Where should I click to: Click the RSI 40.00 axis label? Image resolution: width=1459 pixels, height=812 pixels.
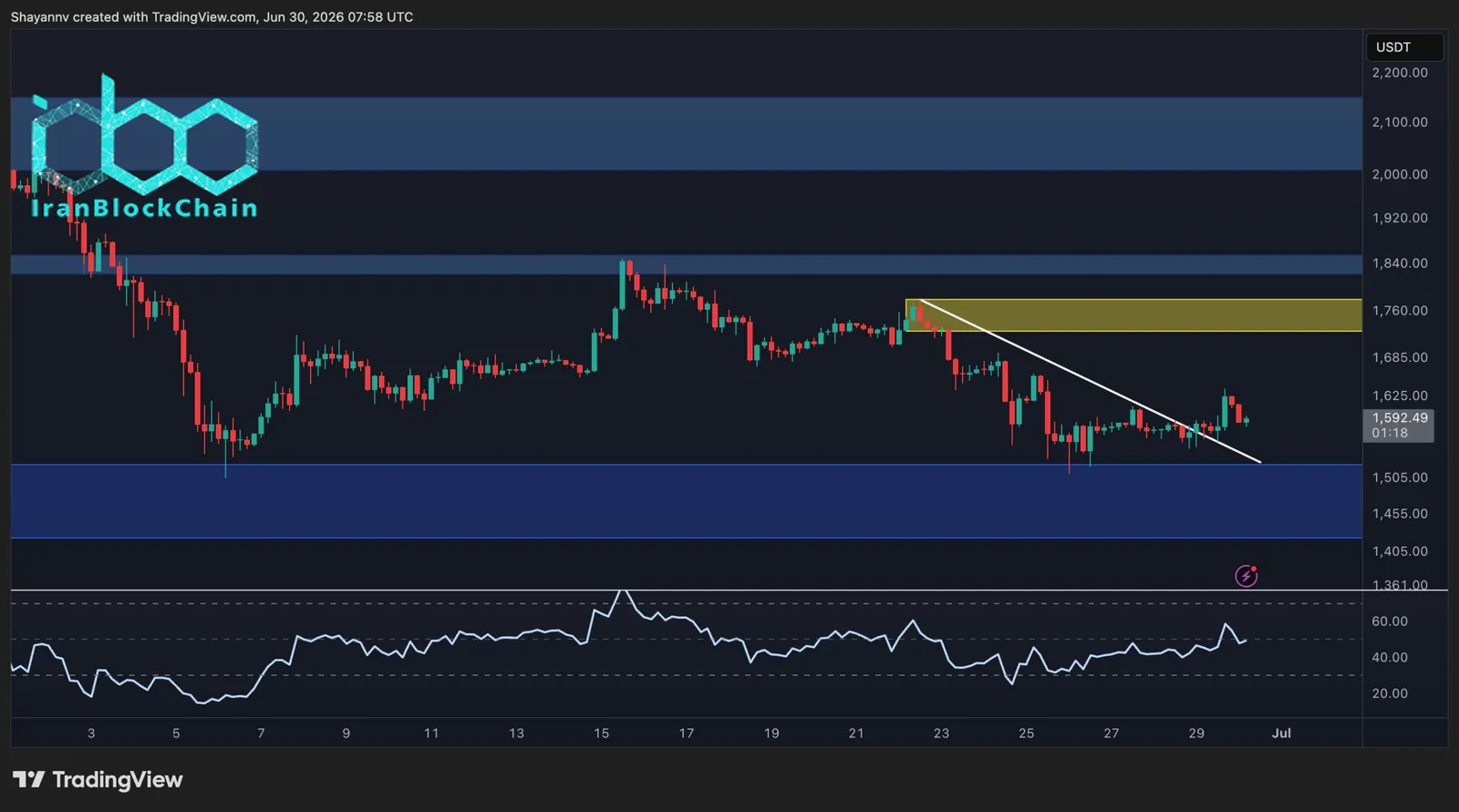click(x=1390, y=657)
